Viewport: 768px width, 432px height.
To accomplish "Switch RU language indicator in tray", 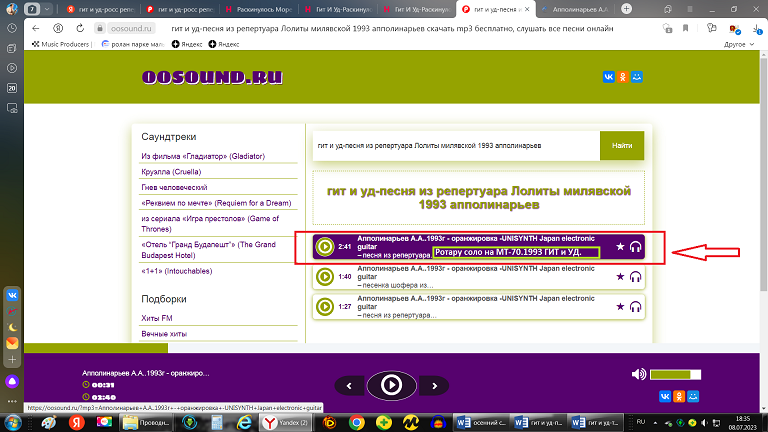I will pos(641,422).
